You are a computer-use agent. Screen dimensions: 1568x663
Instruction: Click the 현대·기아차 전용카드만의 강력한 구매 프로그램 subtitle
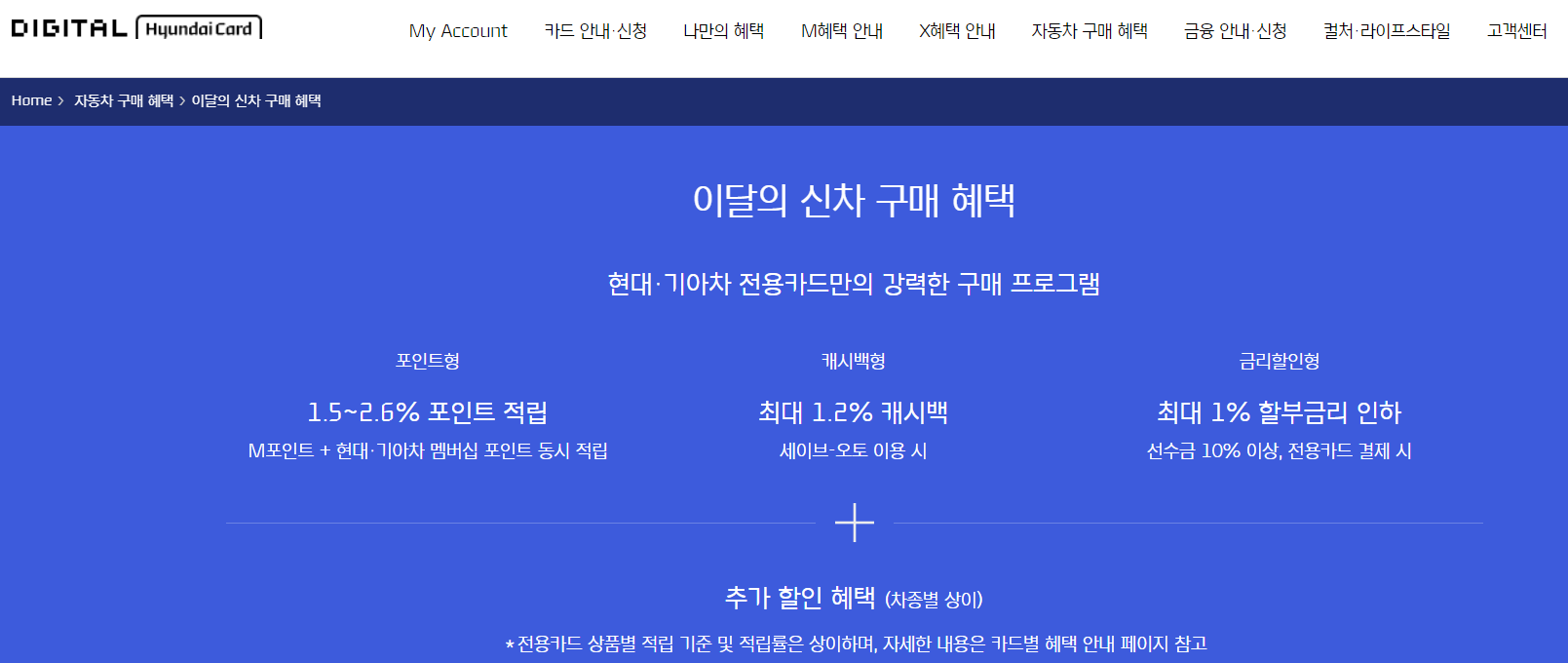pos(854,284)
